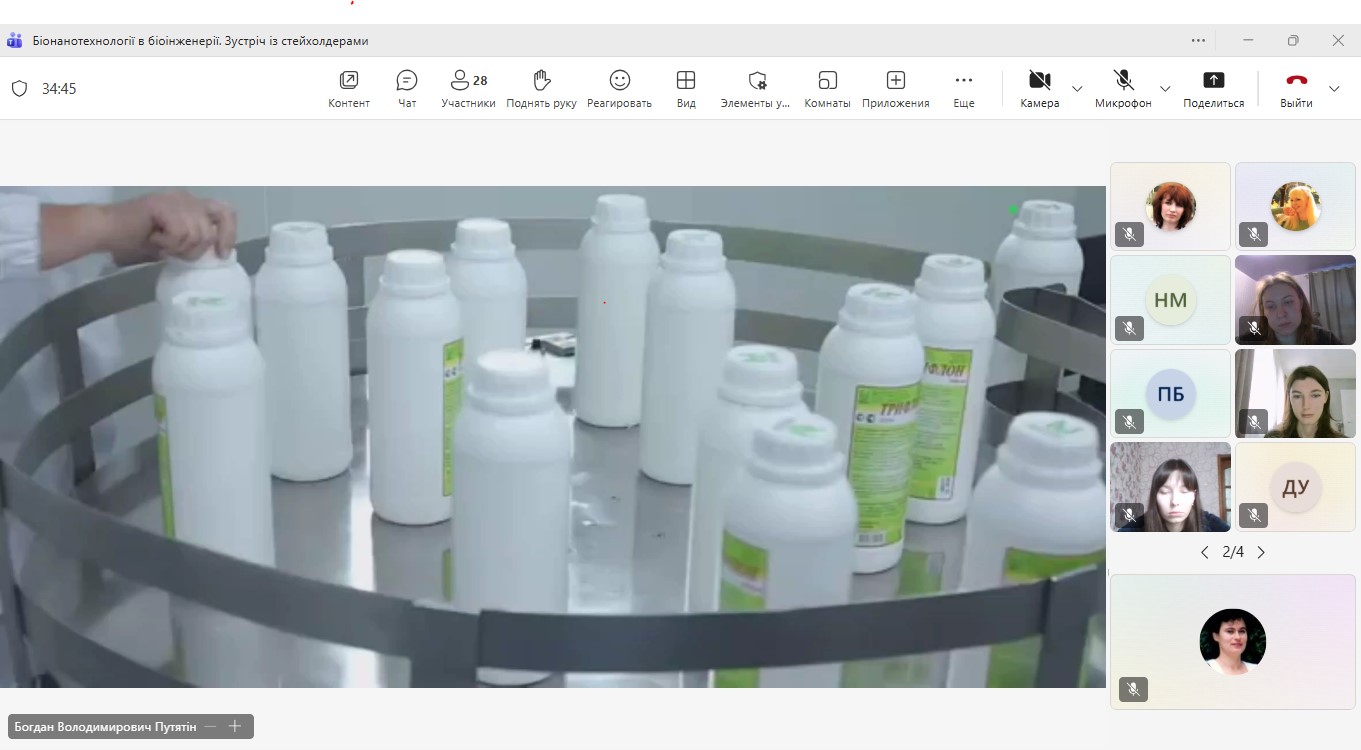This screenshot has height=750, width=1361.
Task: Open the Контент sharing panel
Action: click(349, 88)
